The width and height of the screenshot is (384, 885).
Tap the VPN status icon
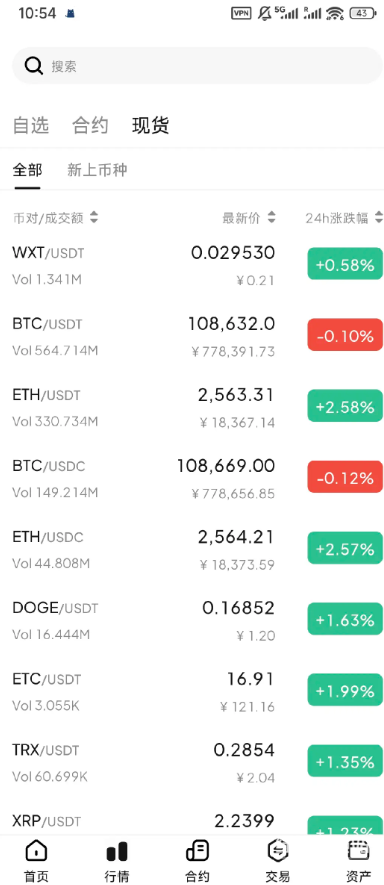(241, 13)
